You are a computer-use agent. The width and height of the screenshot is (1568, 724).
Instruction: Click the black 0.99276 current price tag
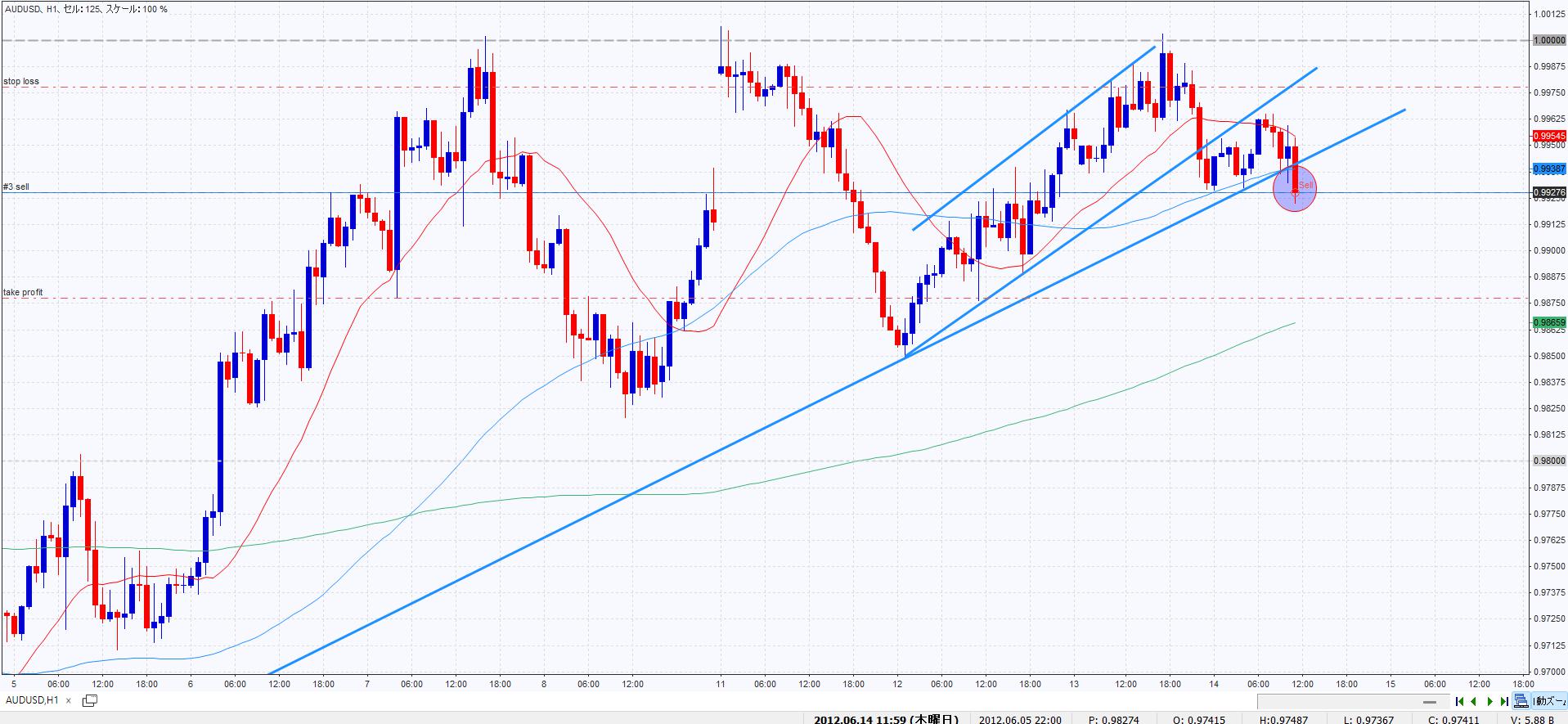(x=1548, y=193)
